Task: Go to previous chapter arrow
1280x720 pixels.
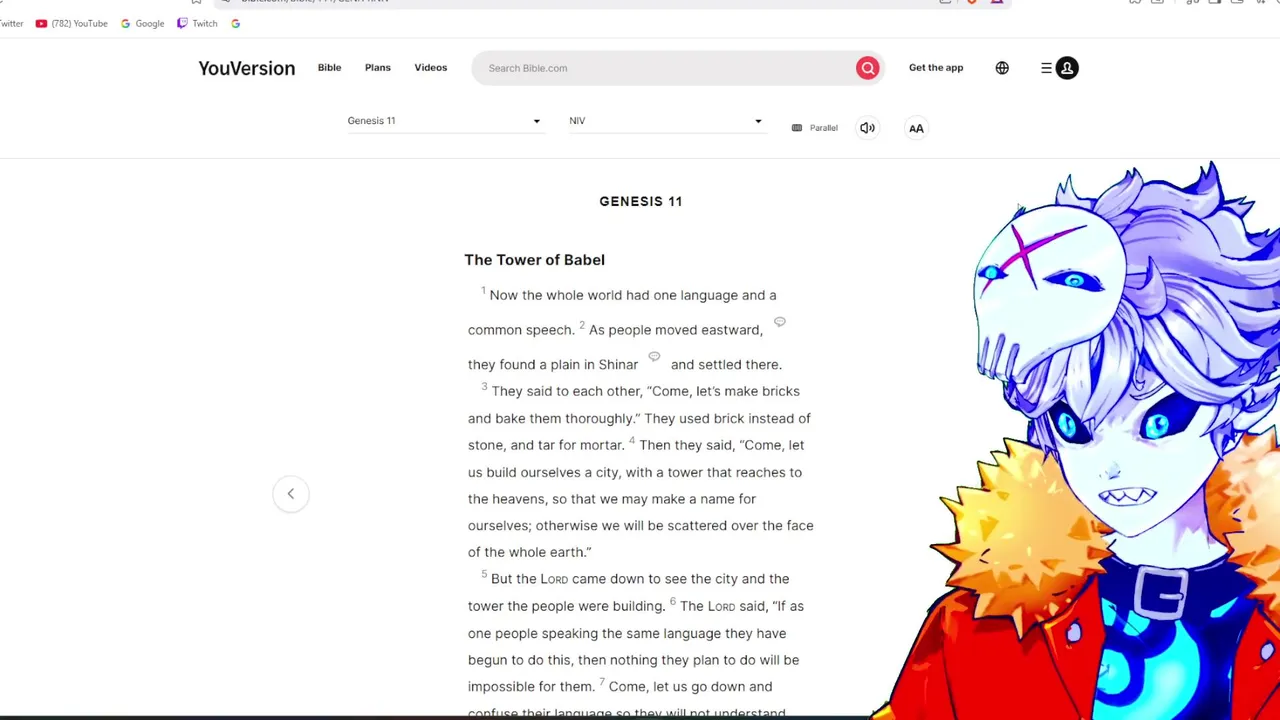Action: tap(291, 493)
